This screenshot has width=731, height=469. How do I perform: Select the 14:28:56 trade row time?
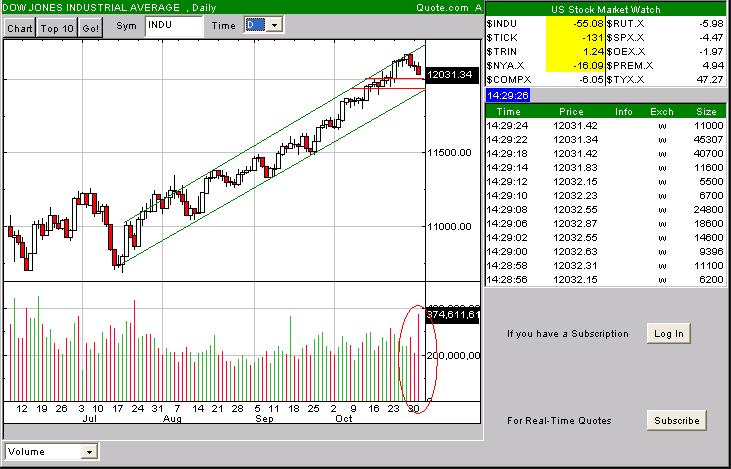tap(507, 279)
